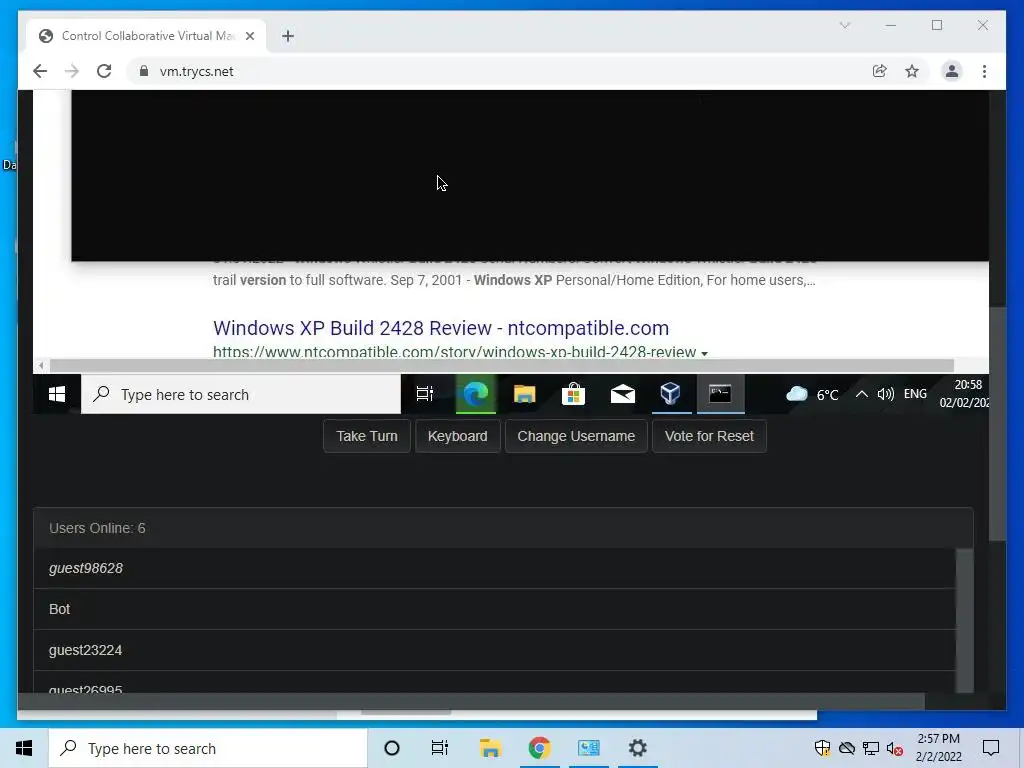Open File Explorer in the VM taskbar
1024x768 pixels.
tap(524, 394)
